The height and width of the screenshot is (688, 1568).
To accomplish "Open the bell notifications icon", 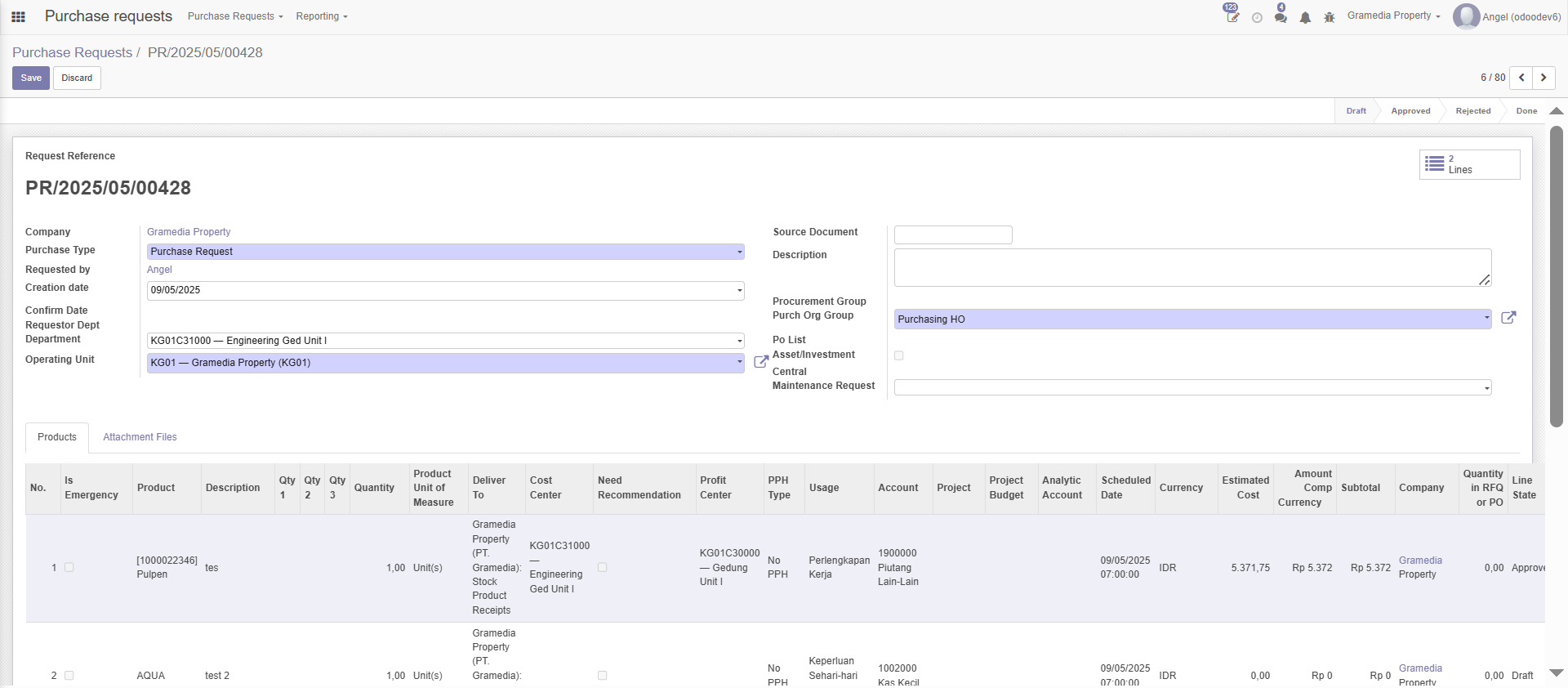I will pos(1305,17).
